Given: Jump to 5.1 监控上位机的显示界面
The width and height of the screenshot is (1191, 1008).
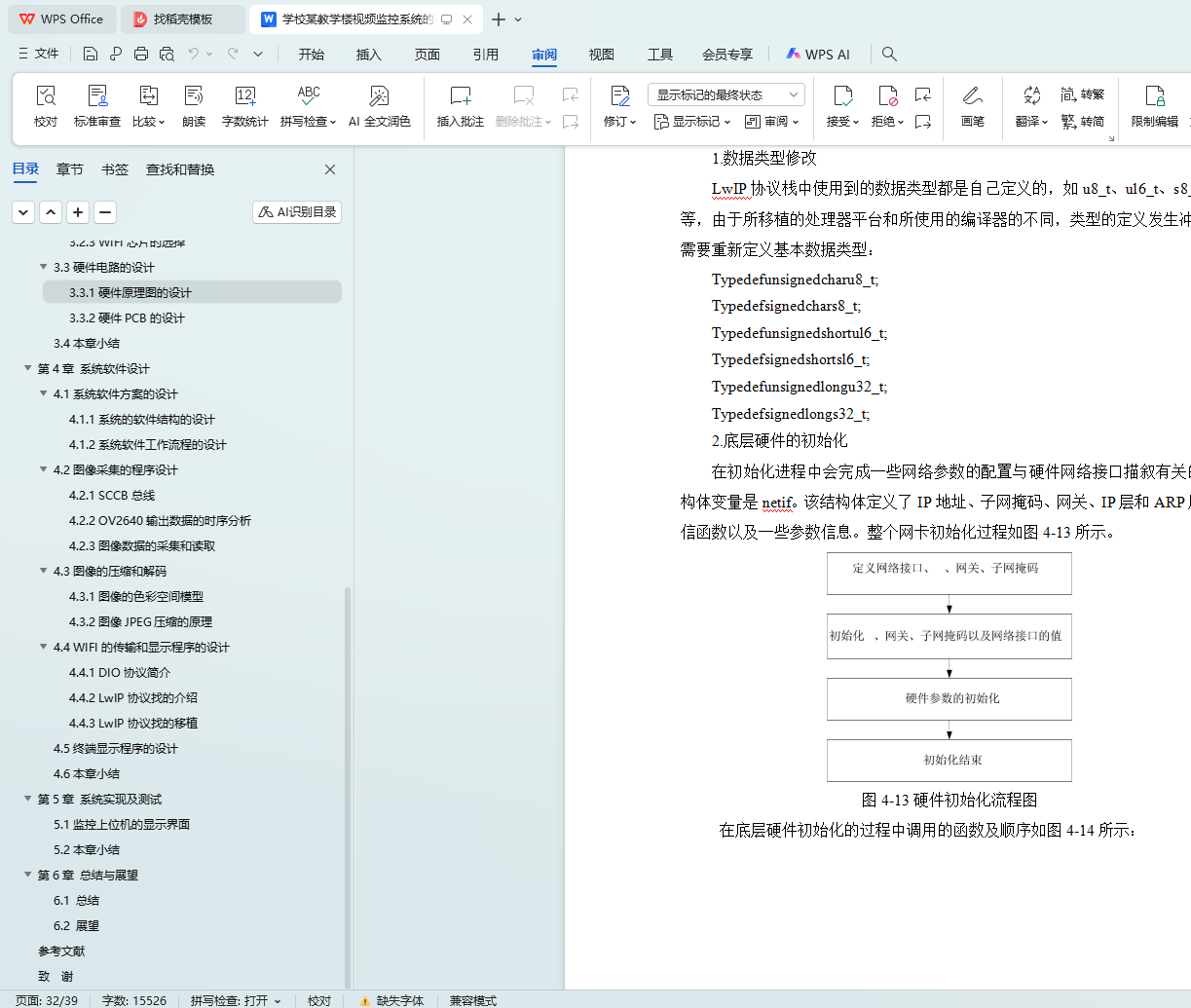Looking at the screenshot, I should pyautogui.click(x=122, y=824).
